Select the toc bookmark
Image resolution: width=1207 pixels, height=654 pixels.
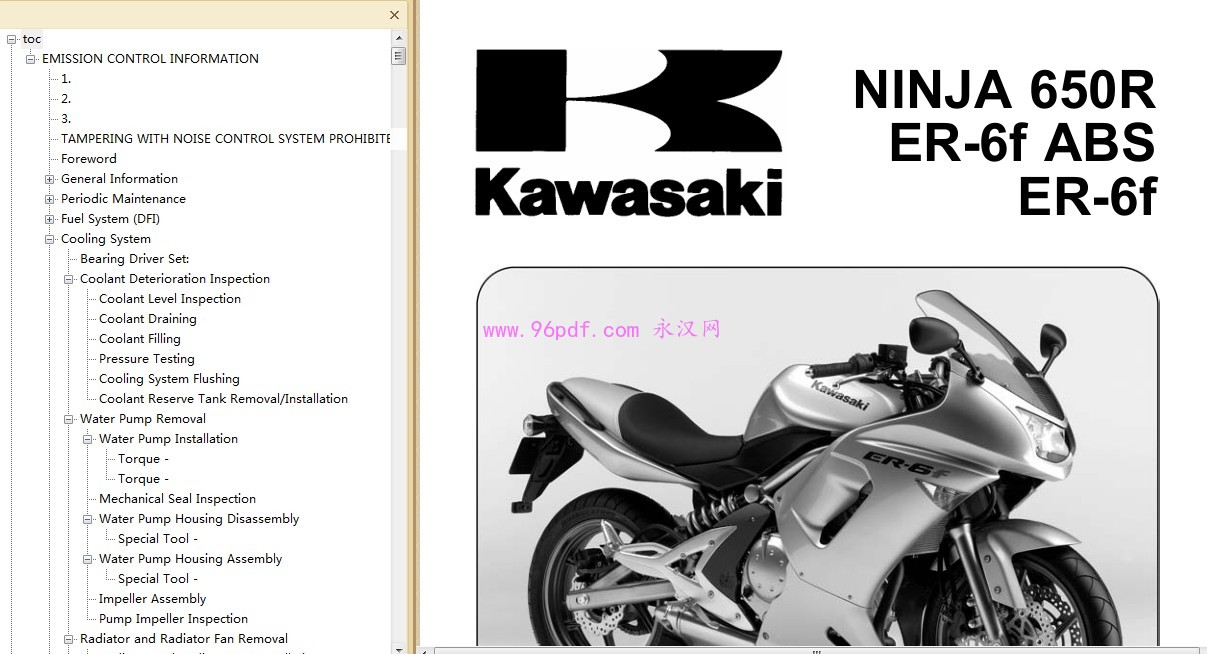click(32, 39)
